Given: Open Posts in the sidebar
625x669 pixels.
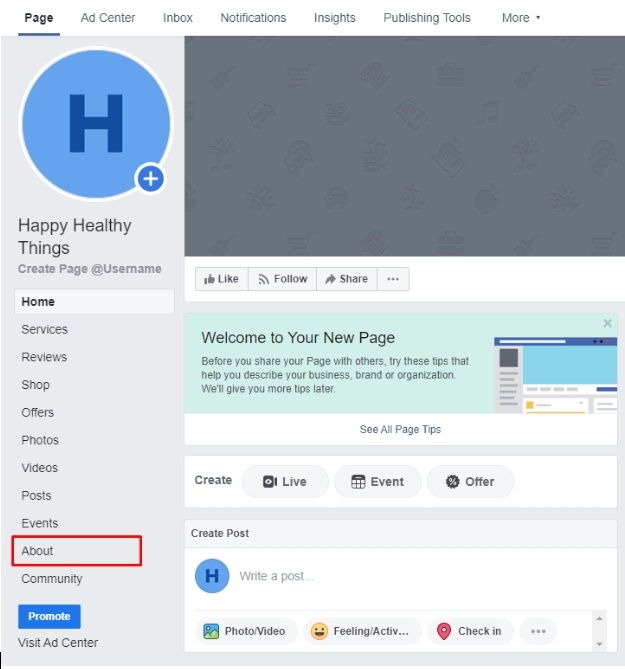Looking at the screenshot, I should pyautogui.click(x=36, y=496).
